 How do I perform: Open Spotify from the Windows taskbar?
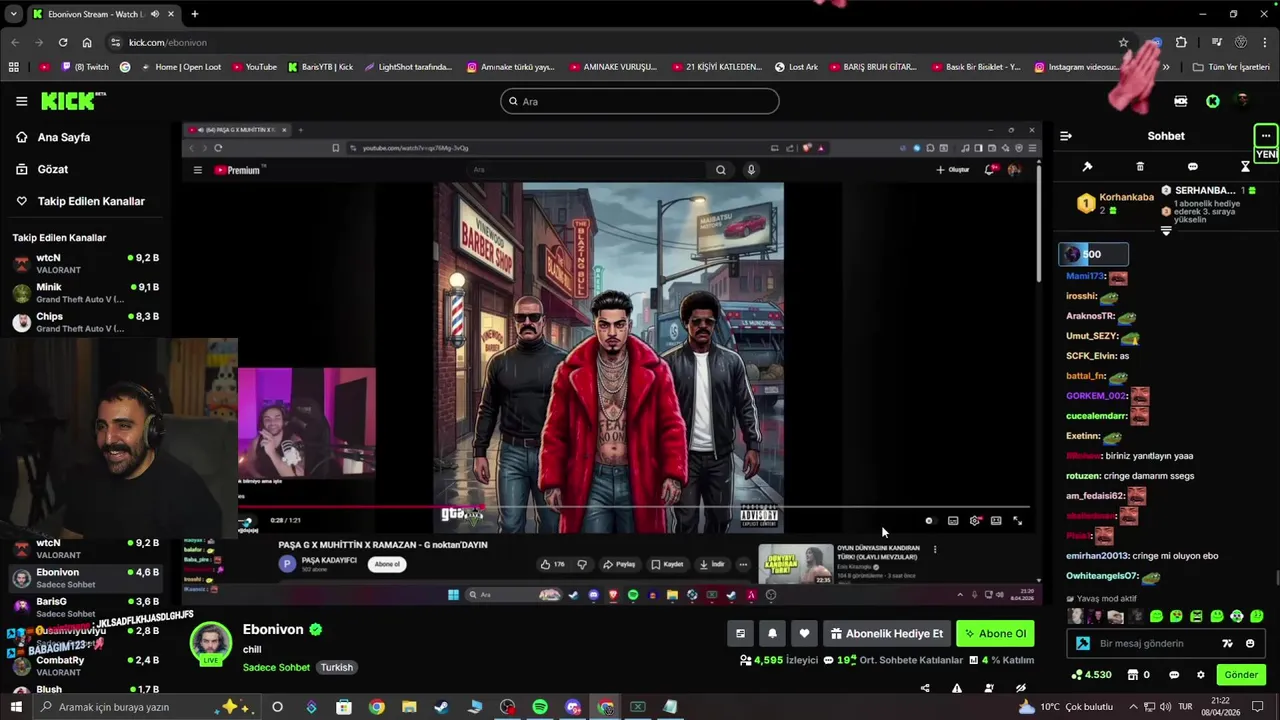coord(540,707)
